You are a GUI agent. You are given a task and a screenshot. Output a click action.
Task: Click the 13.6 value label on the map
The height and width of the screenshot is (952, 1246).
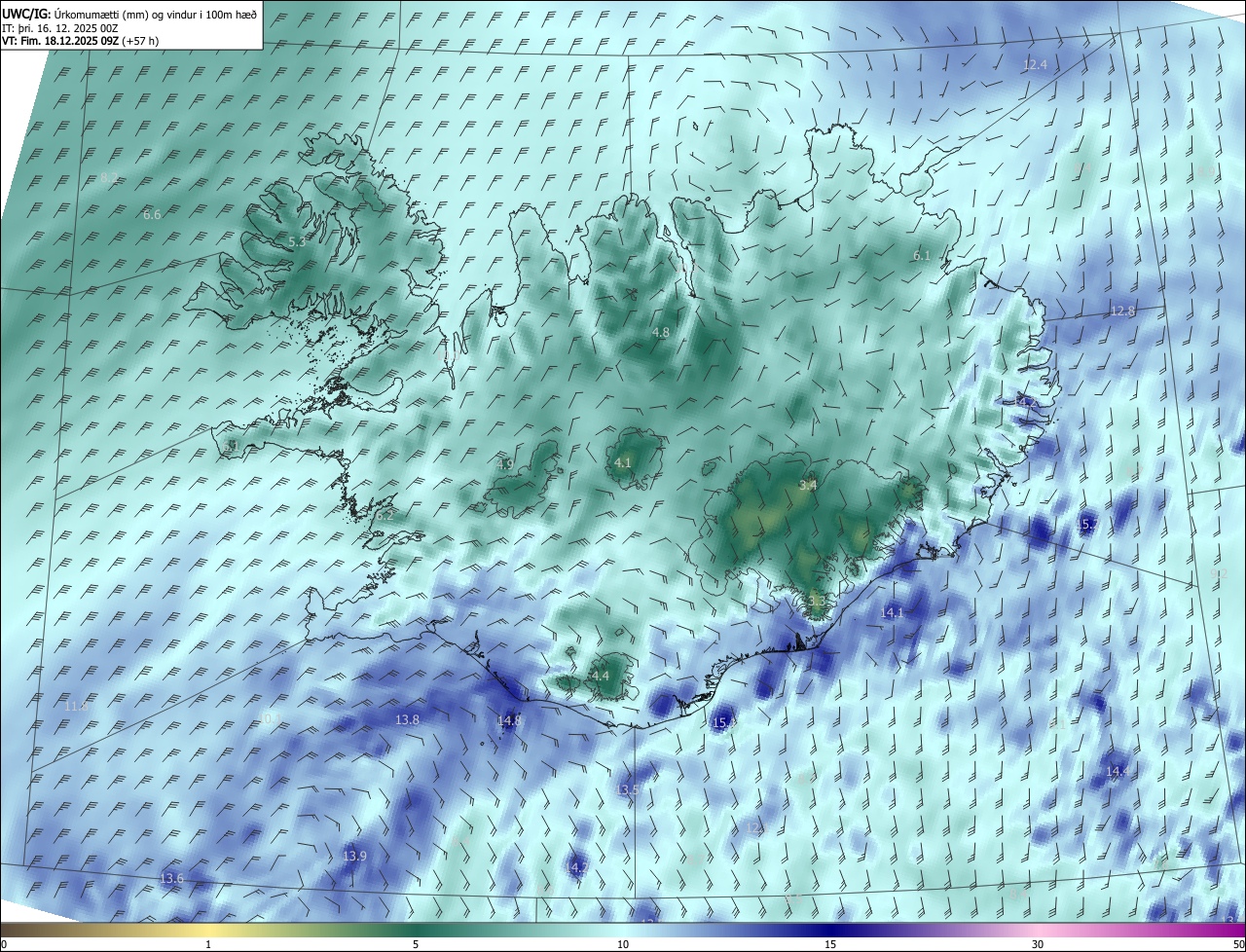click(x=171, y=878)
